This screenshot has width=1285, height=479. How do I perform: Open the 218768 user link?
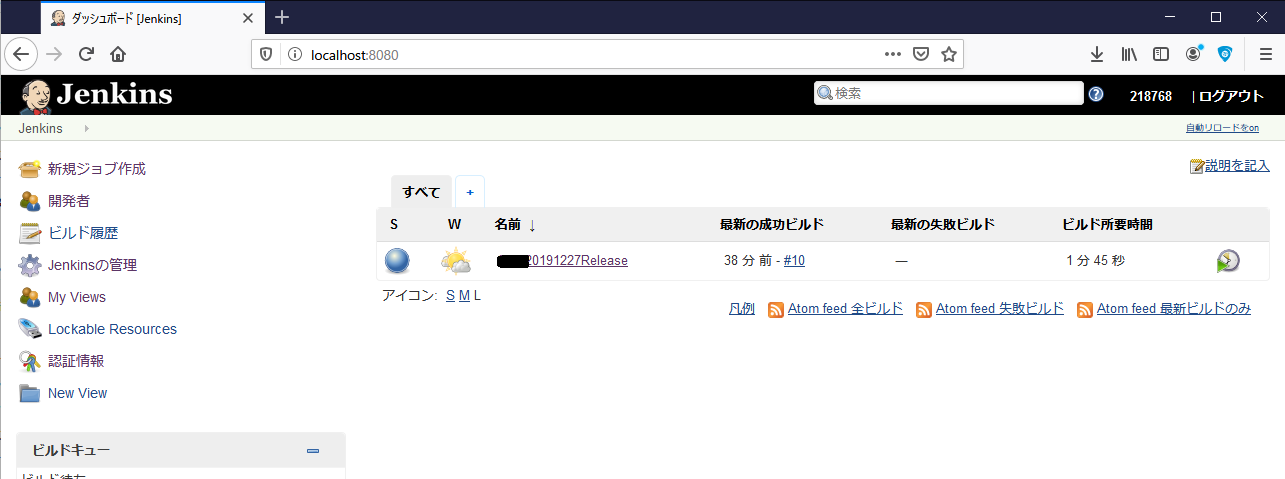tap(1151, 96)
